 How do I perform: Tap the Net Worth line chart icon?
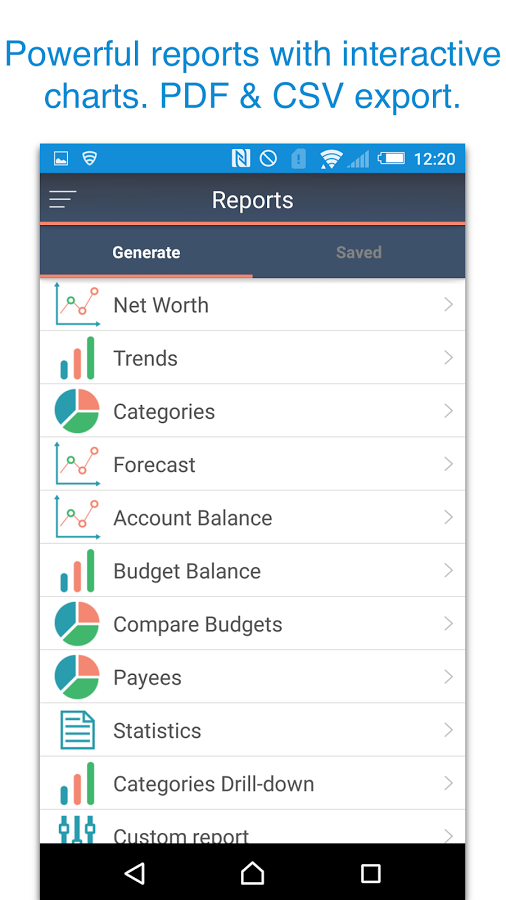point(77,305)
